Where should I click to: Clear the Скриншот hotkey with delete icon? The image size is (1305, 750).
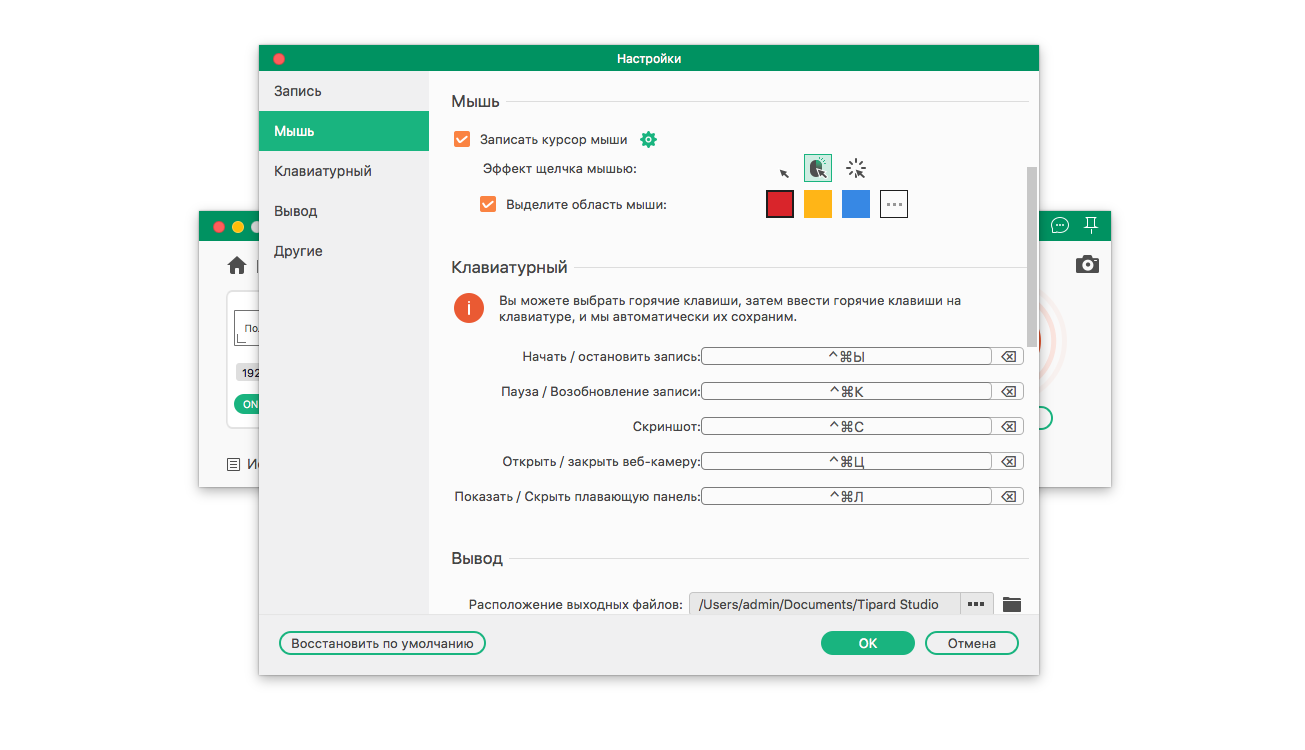(1008, 427)
